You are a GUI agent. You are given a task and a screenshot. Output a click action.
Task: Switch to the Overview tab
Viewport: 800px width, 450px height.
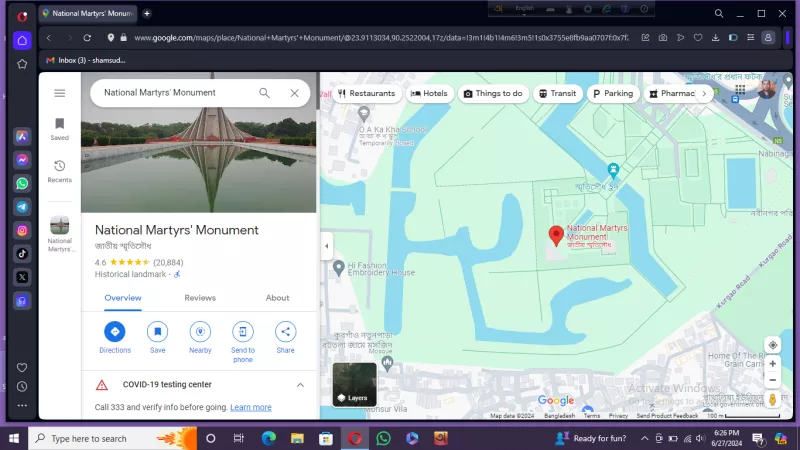point(123,298)
